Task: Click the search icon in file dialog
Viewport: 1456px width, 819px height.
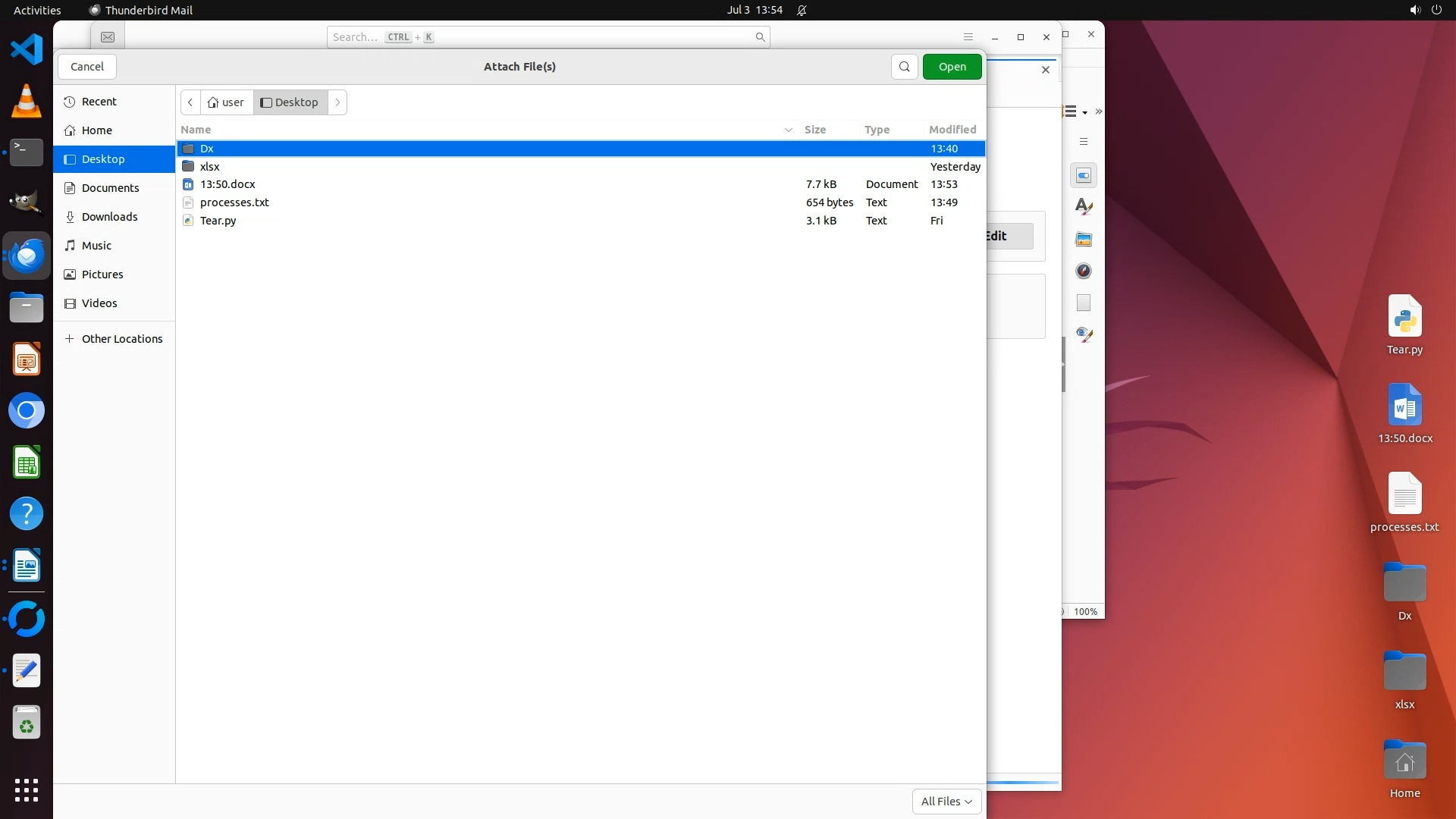Action: click(904, 67)
